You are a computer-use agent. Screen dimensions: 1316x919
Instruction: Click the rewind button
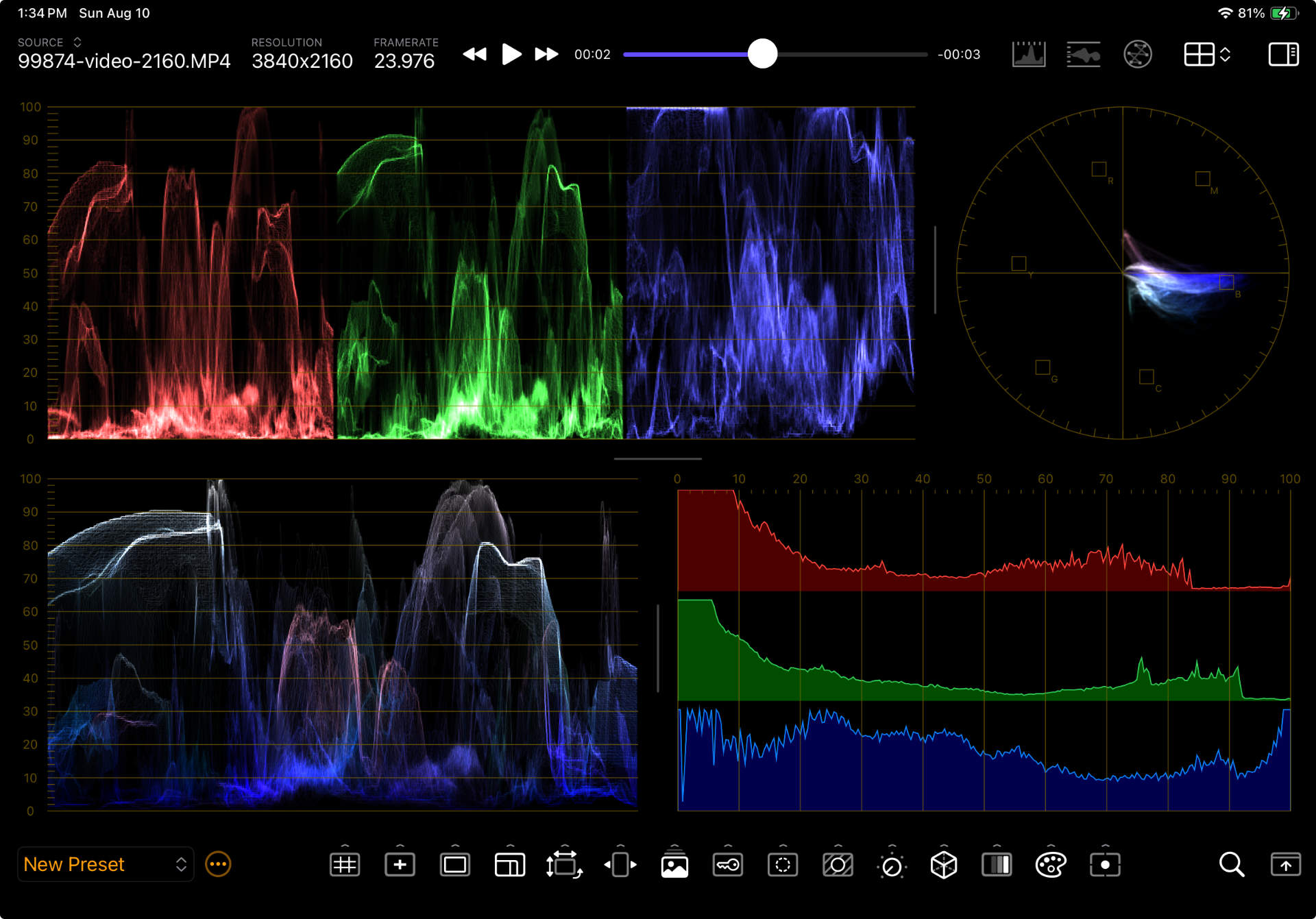(474, 54)
